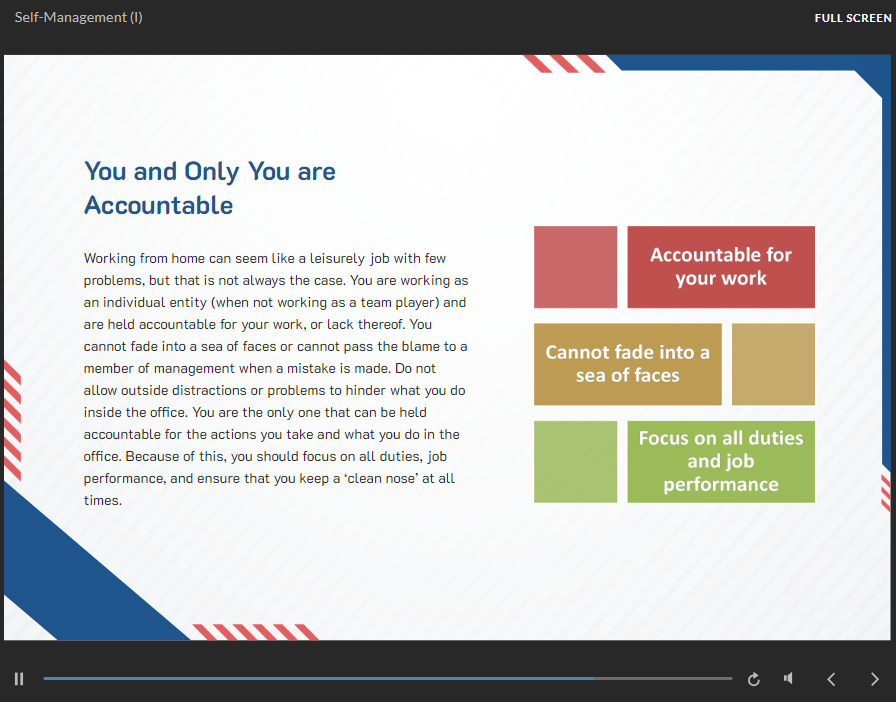This screenshot has width=896, height=702.
Task: Go to the previous slide arrow
Action: point(831,680)
